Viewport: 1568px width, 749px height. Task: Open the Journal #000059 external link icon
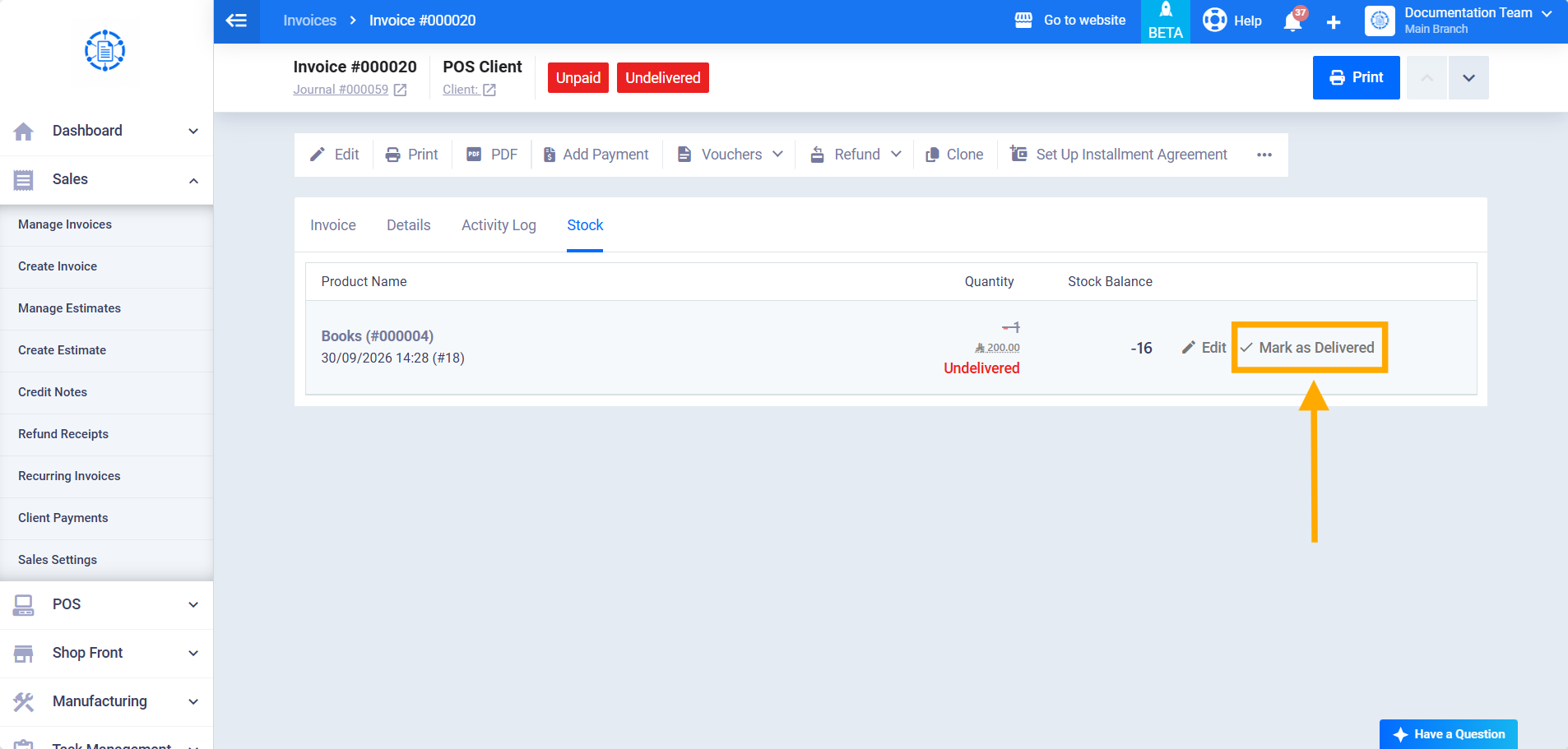[x=400, y=90]
